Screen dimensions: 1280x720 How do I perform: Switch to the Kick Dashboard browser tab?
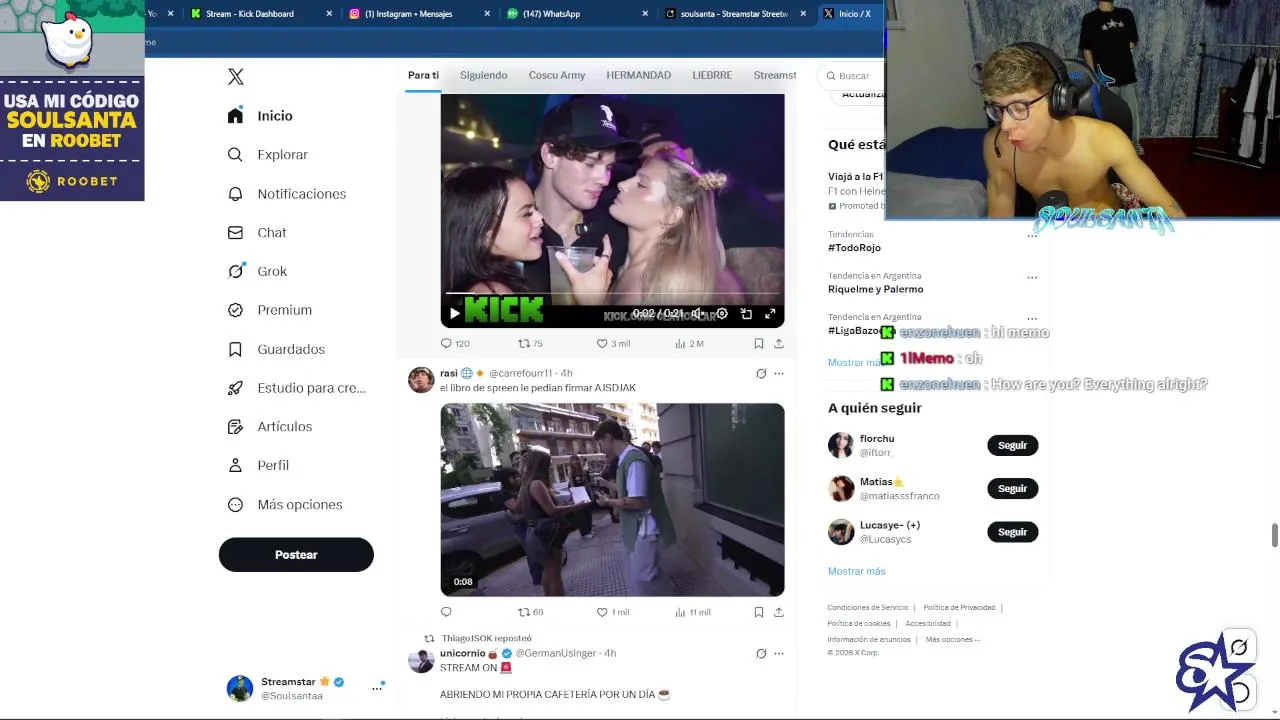point(262,14)
